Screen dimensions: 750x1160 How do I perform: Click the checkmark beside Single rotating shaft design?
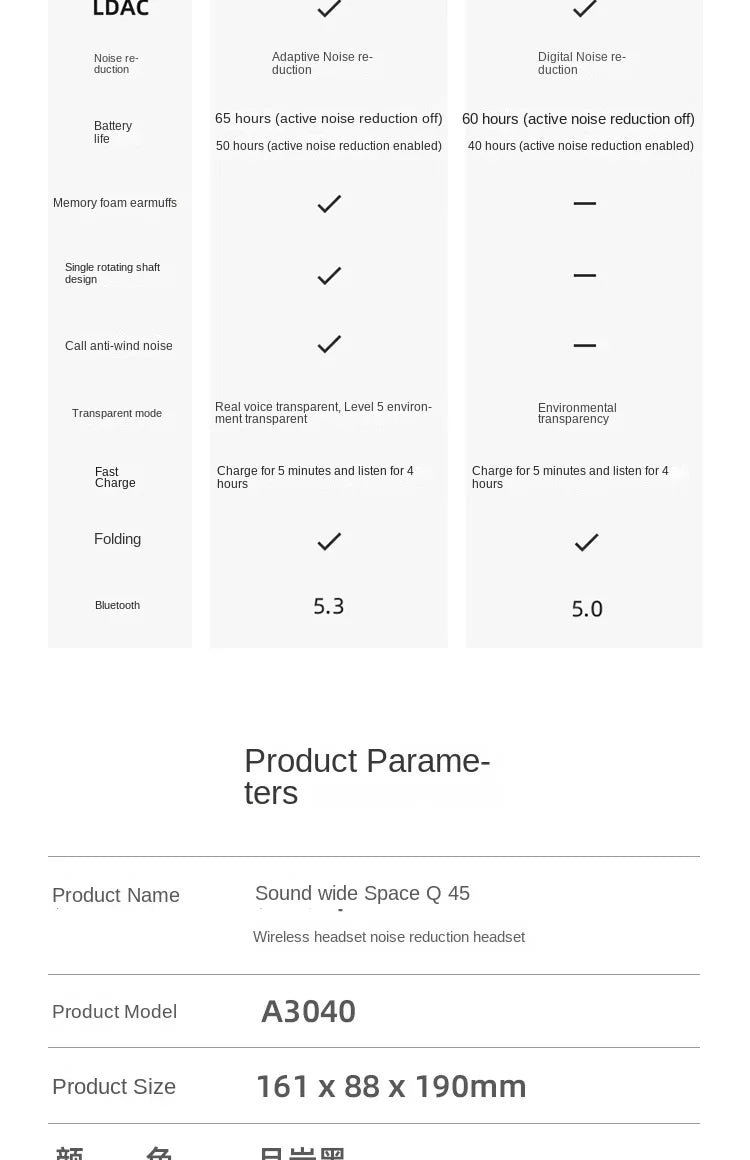pyautogui.click(x=329, y=276)
